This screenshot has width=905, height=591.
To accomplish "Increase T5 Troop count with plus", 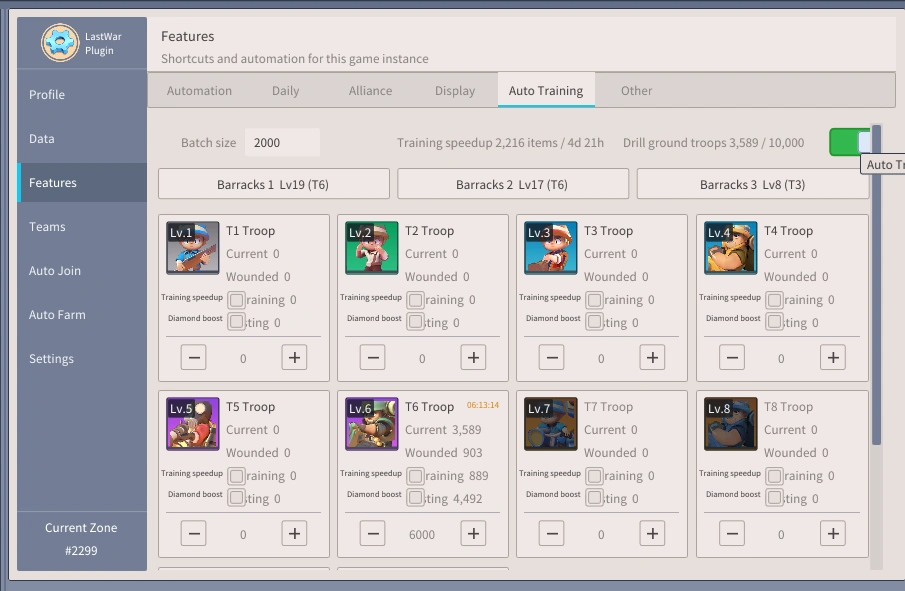I will tap(294, 534).
